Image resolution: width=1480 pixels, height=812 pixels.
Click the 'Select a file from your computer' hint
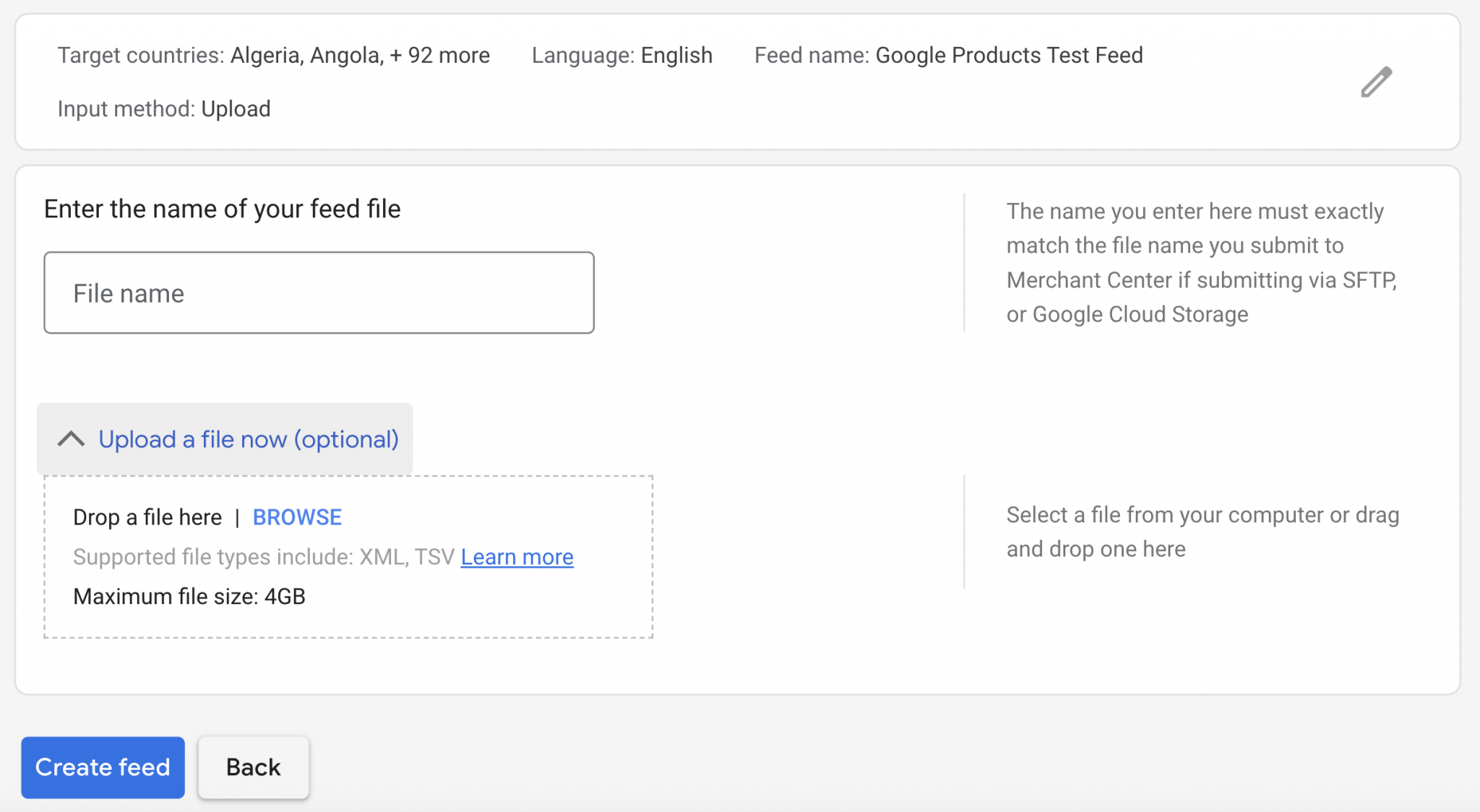tap(1202, 532)
